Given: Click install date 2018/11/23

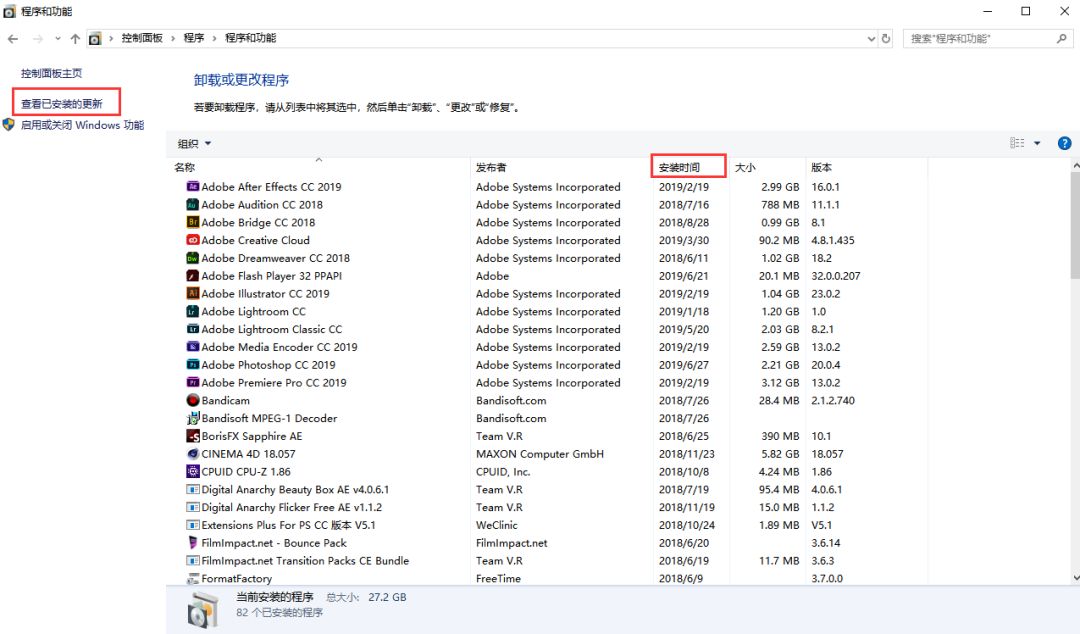Looking at the screenshot, I should tap(686, 454).
